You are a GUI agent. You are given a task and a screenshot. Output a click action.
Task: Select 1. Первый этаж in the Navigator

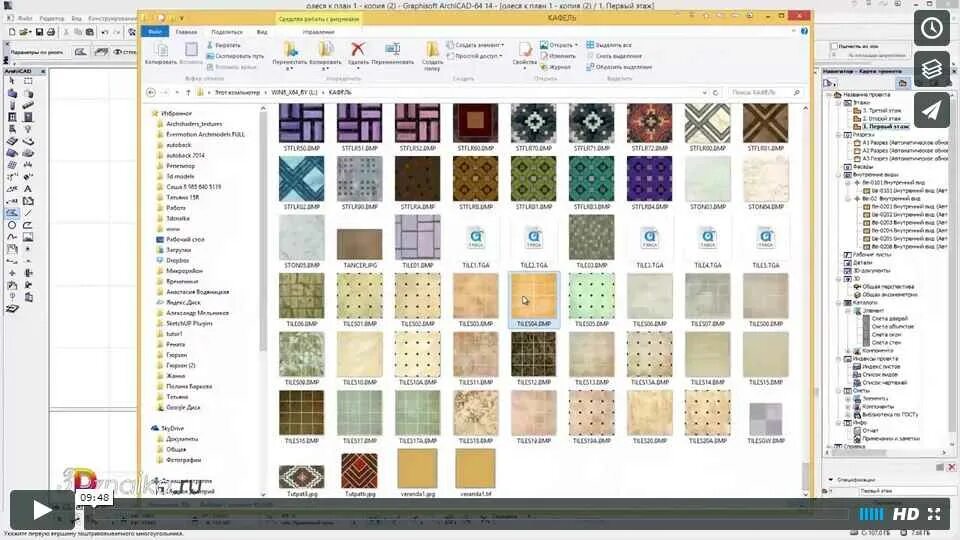pos(885,127)
